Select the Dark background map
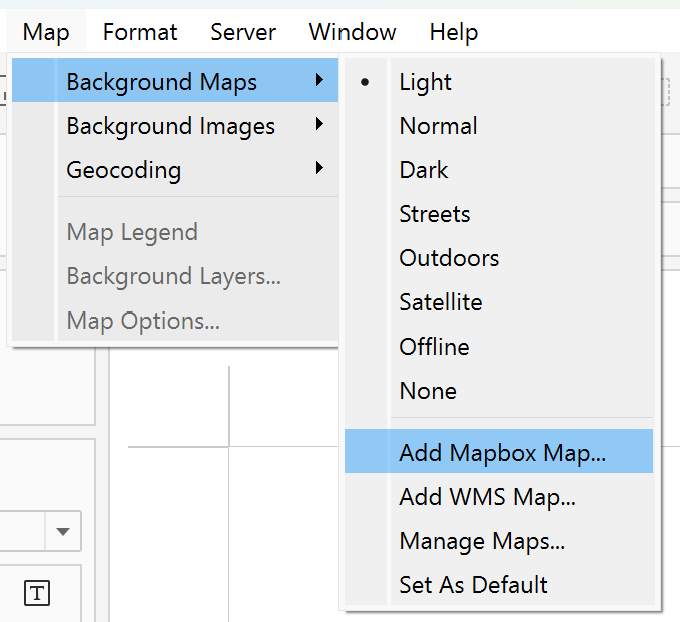The height and width of the screenshot is (622, 680). pos(499,170)
